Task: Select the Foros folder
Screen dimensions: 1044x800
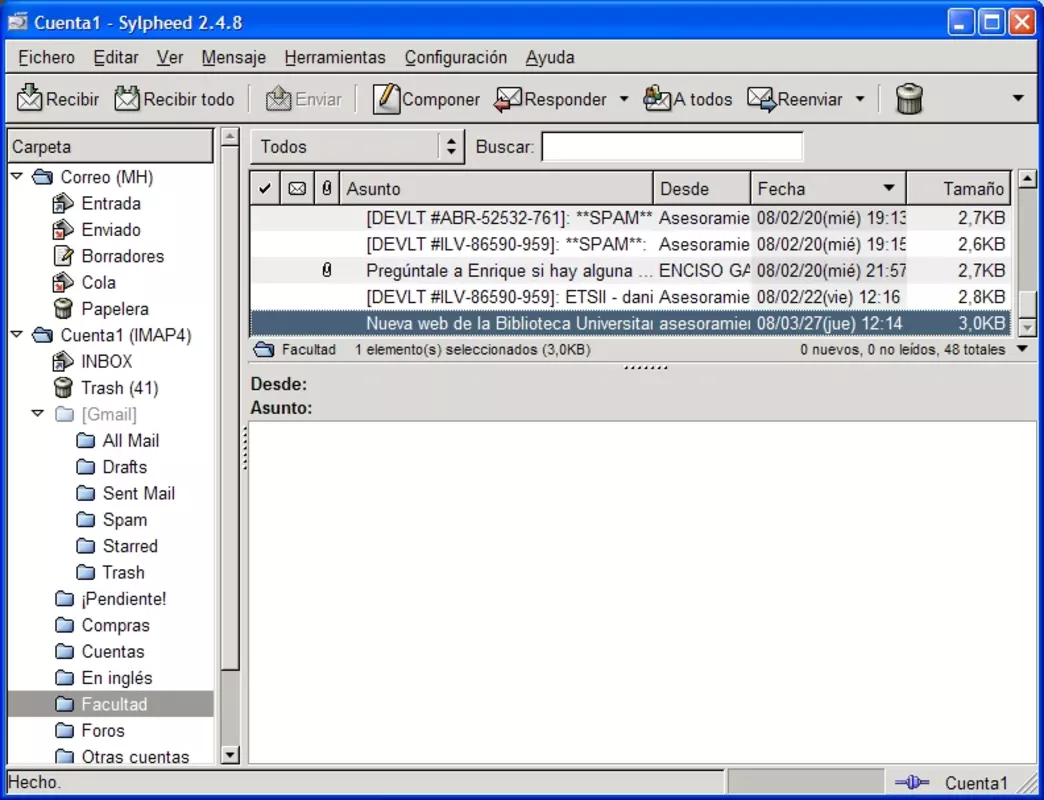Action: pyautogui.click(x=90, y=731)
